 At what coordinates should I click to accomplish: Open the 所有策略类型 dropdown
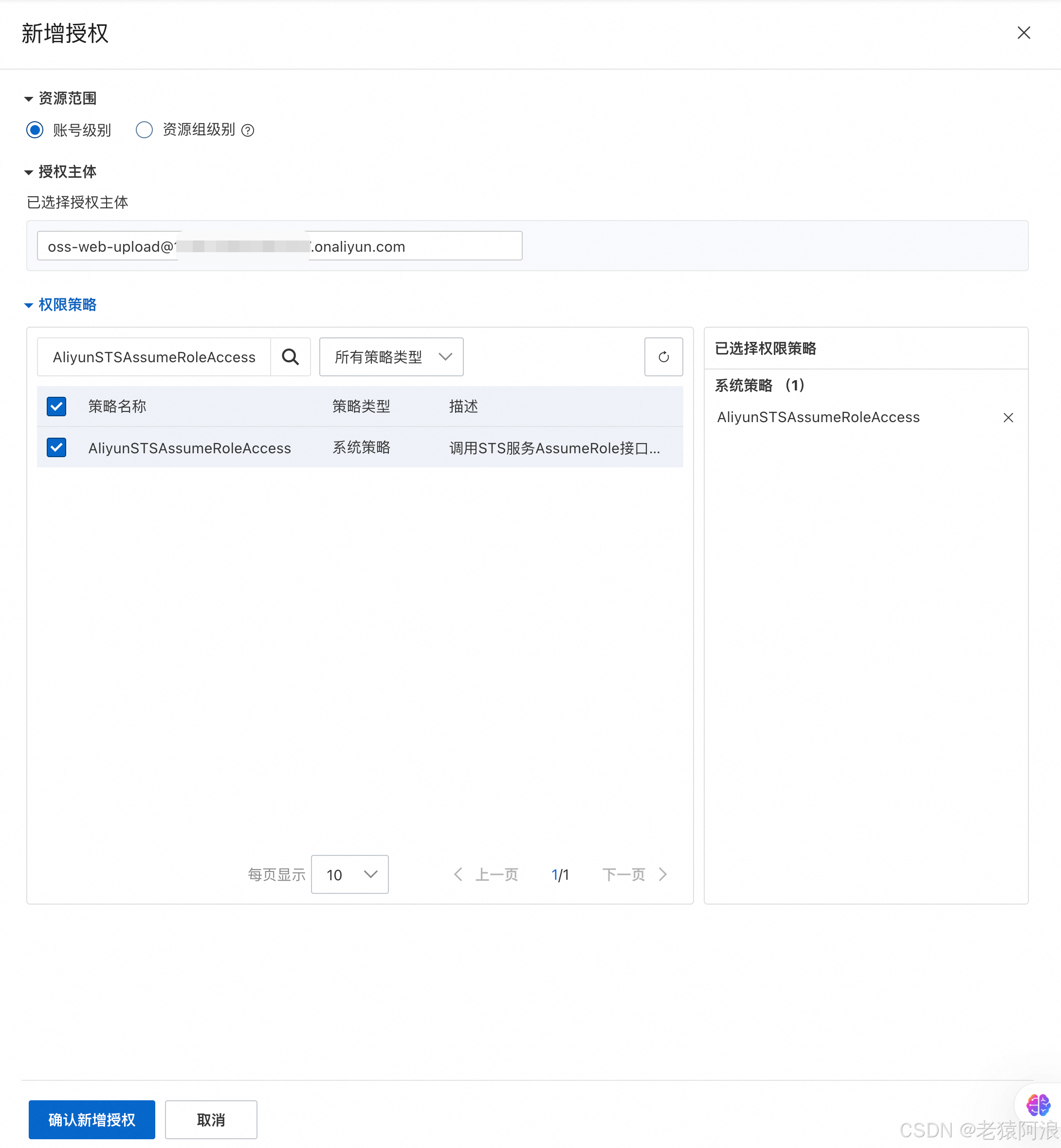coord(391,357)
